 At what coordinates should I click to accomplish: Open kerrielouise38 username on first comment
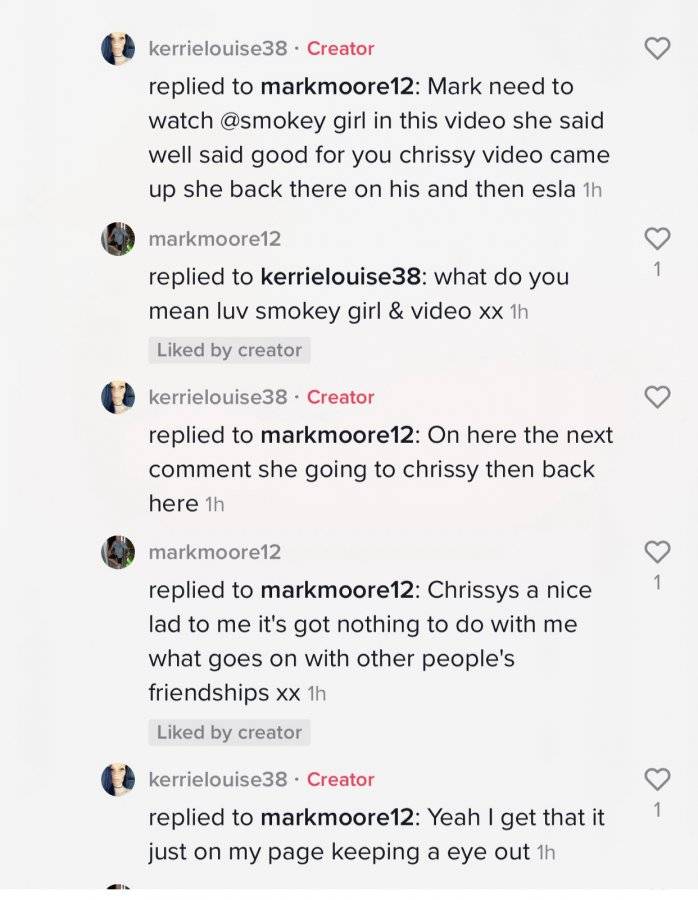pos(218,48)
